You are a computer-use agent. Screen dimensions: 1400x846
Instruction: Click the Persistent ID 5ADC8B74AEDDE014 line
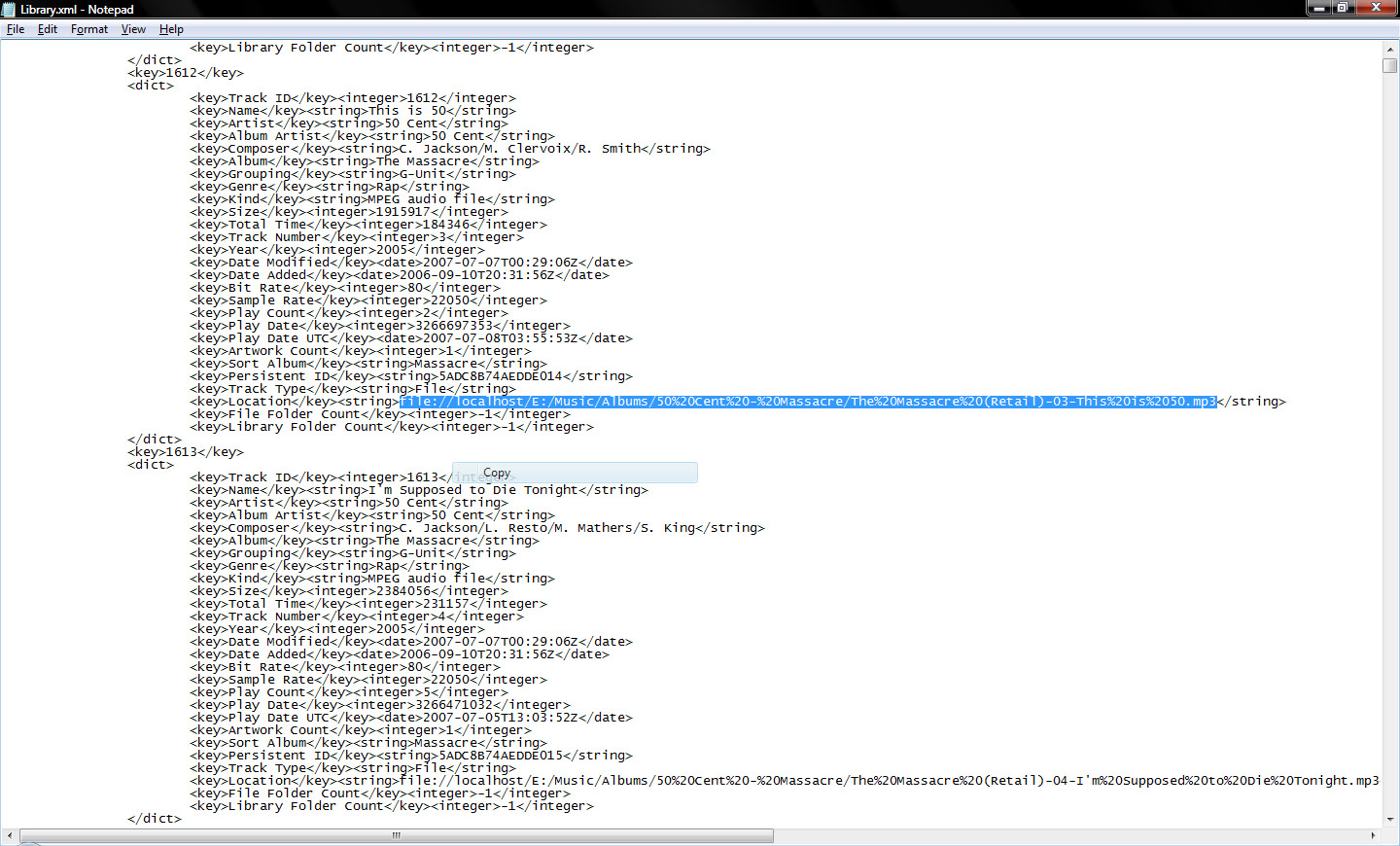pos(411,376)
